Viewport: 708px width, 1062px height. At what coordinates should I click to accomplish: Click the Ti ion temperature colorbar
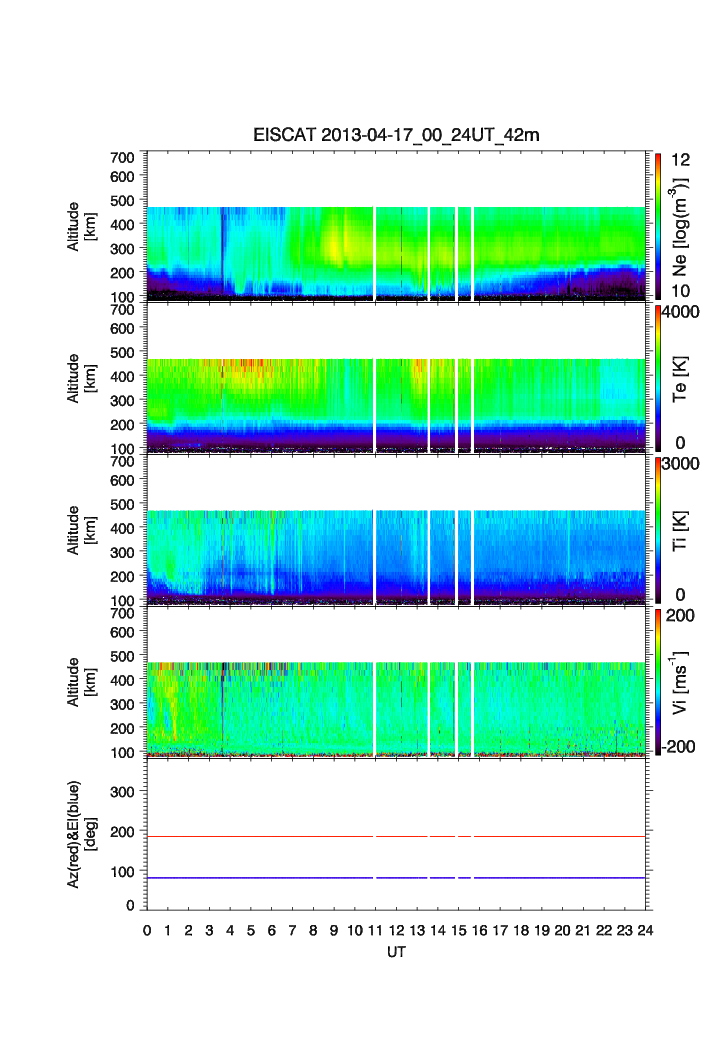658,530
